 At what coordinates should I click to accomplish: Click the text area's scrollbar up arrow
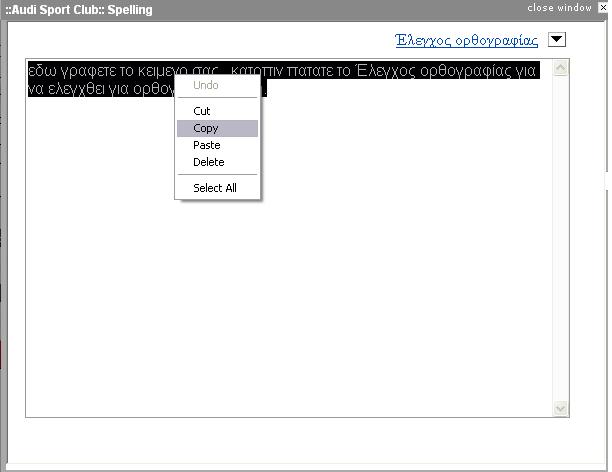click(x=561, y=69)
